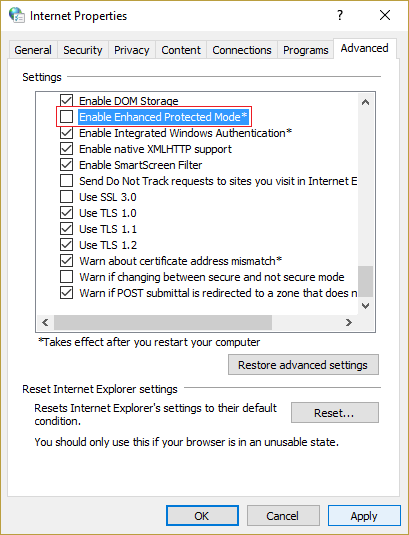409x535 pixels.
Task: Enable Enhanced Protected Mode checkbox
Action: (66, 117)
